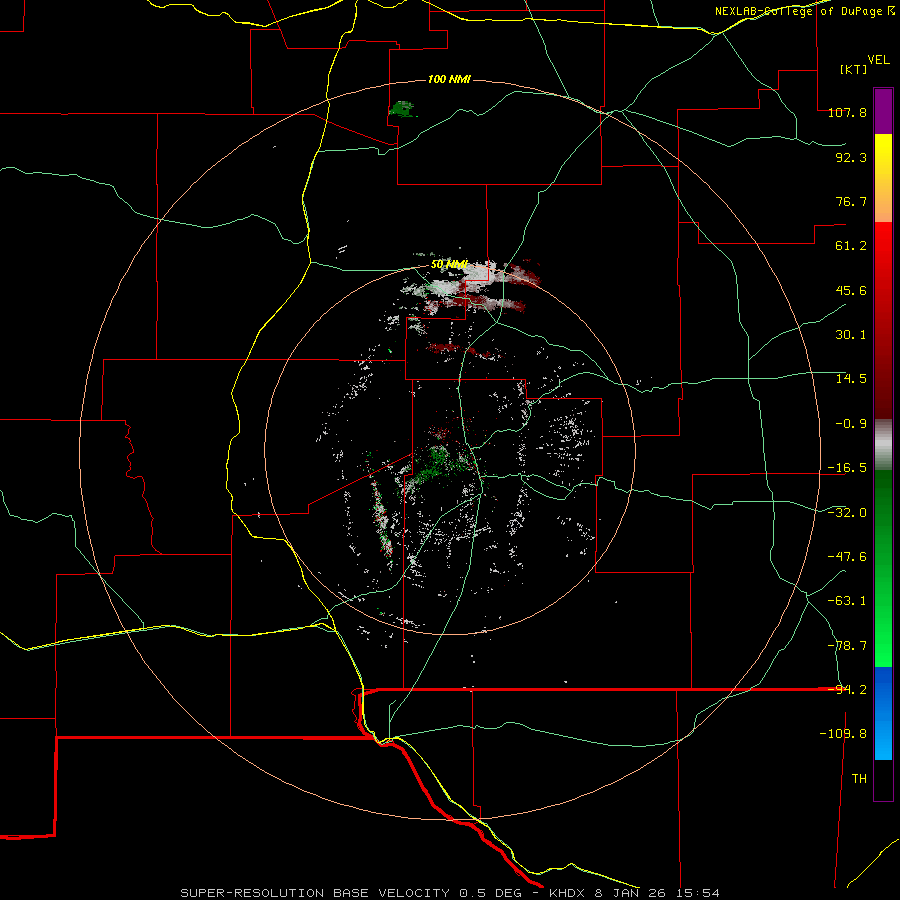Click the isolated green echo near 100 NMI ring
The image size is (900, 900).
[402, 109]
